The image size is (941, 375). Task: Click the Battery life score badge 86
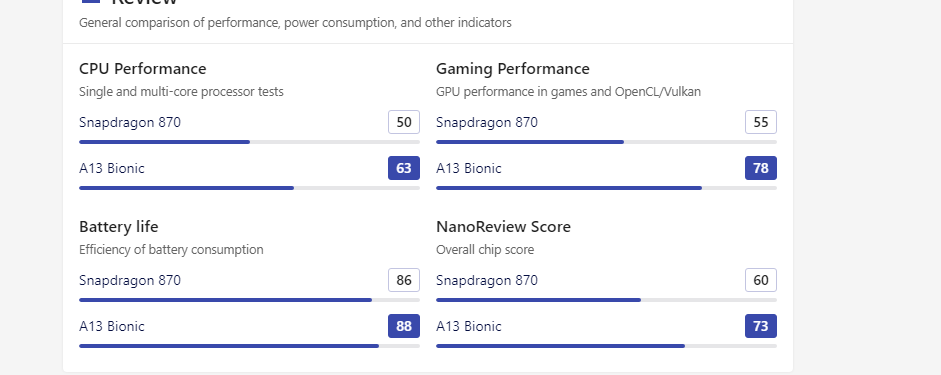point(404,280)
